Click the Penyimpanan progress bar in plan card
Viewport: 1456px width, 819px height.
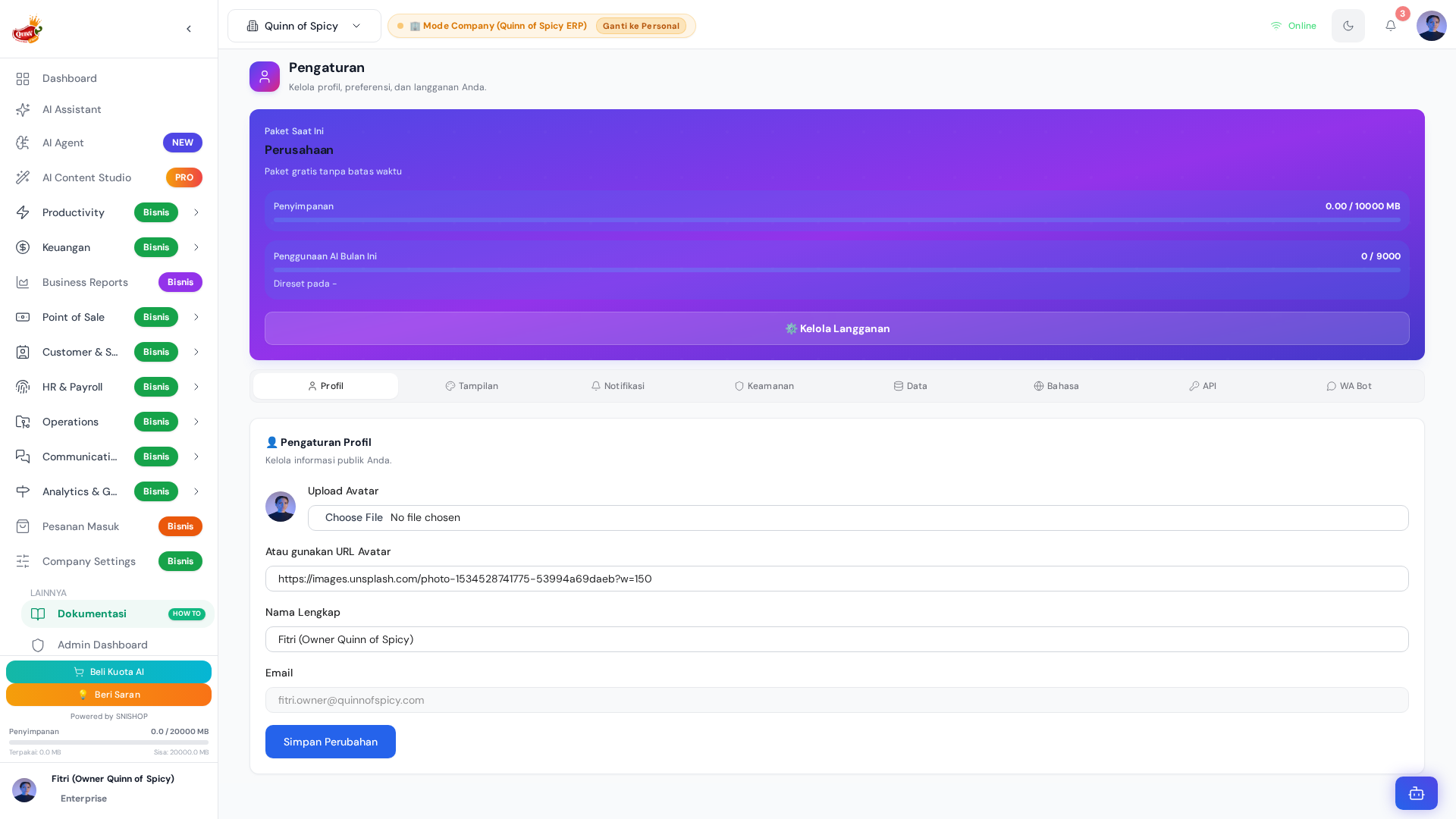pos(837,220)
